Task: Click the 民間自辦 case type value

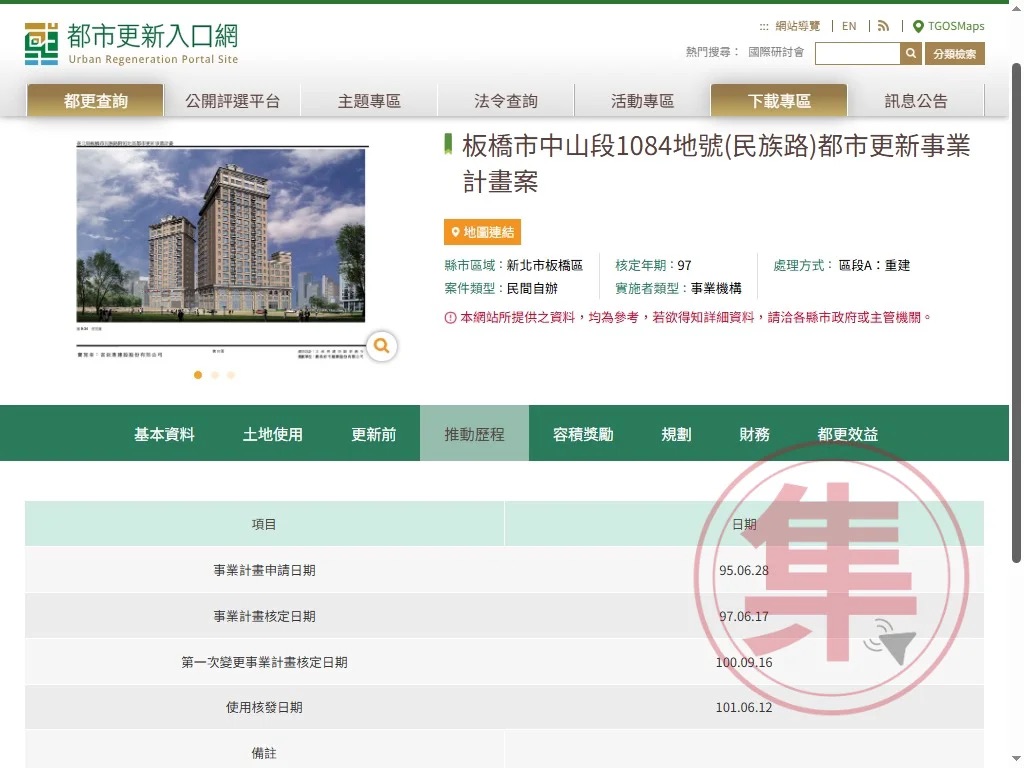Action: point(532,288)
